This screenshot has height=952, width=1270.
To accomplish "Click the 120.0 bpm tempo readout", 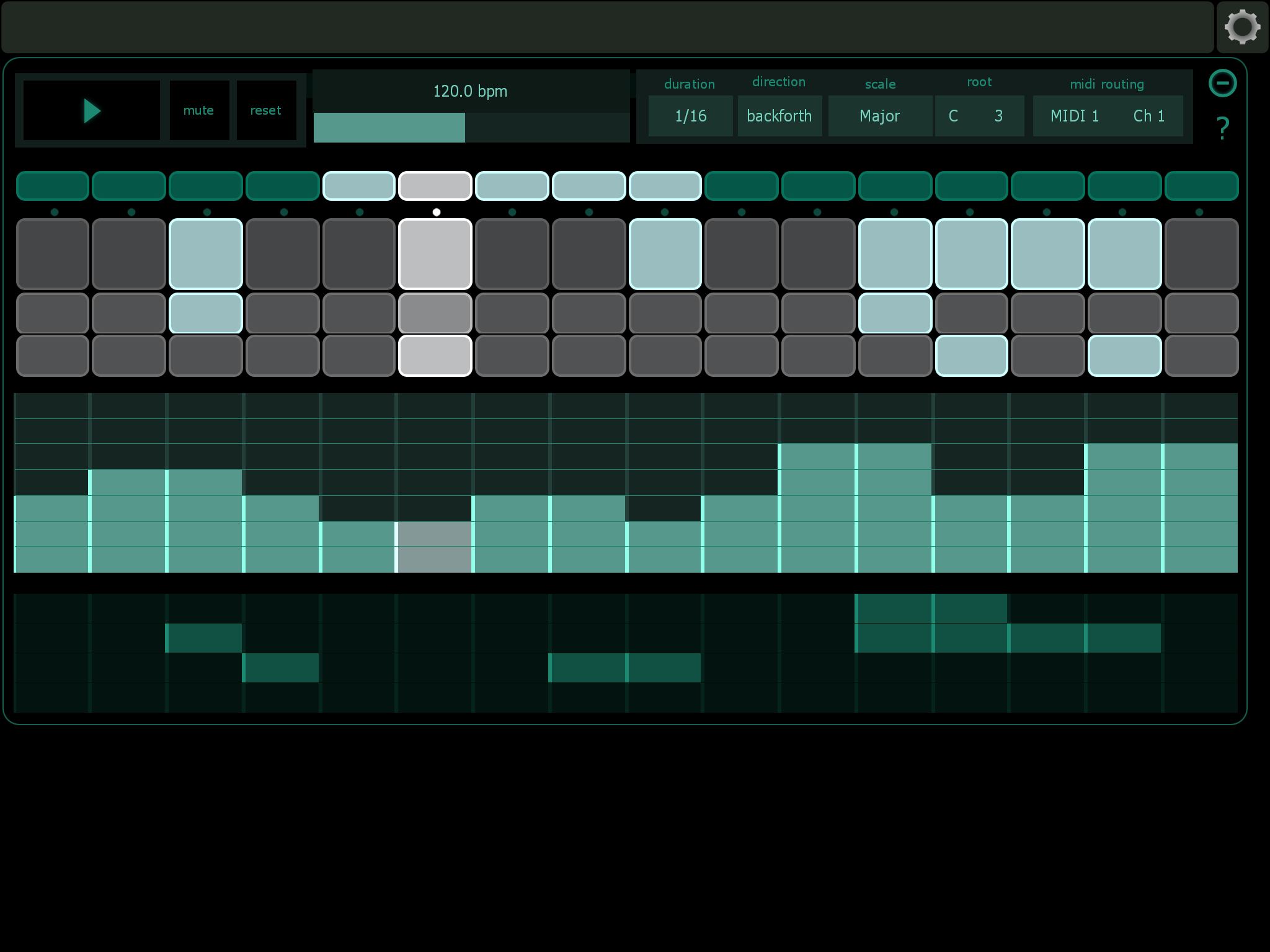I will pos(470,91).
